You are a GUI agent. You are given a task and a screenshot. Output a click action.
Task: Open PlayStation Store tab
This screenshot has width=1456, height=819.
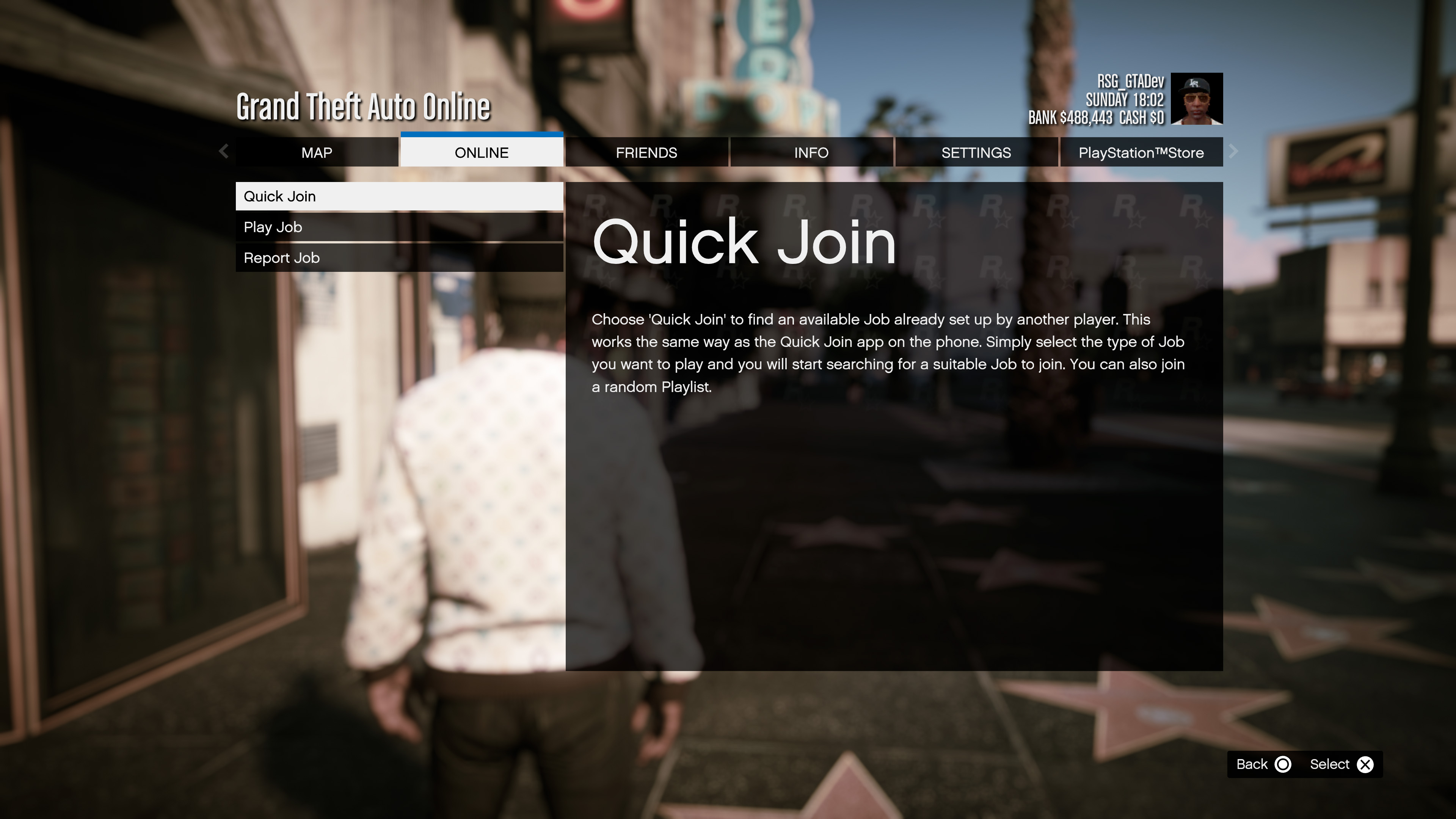[x=1141, y=152]
